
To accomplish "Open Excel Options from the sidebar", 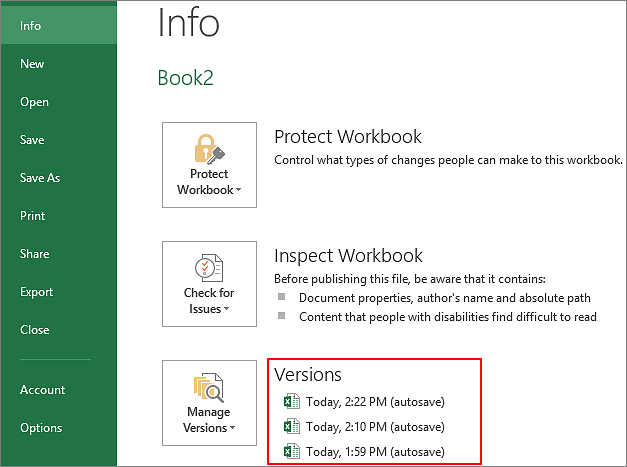I will [41, 428].
